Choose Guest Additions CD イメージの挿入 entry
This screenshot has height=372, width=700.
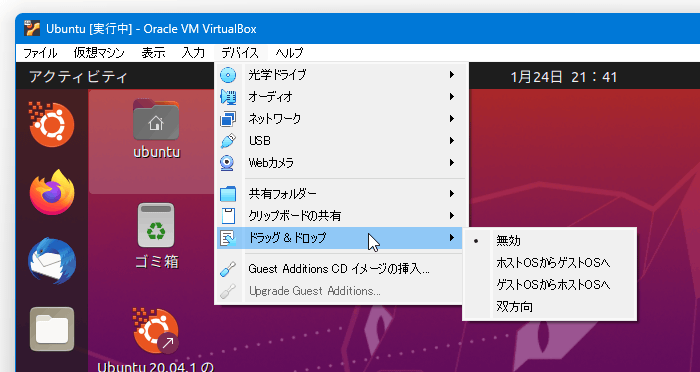[339, 269]
